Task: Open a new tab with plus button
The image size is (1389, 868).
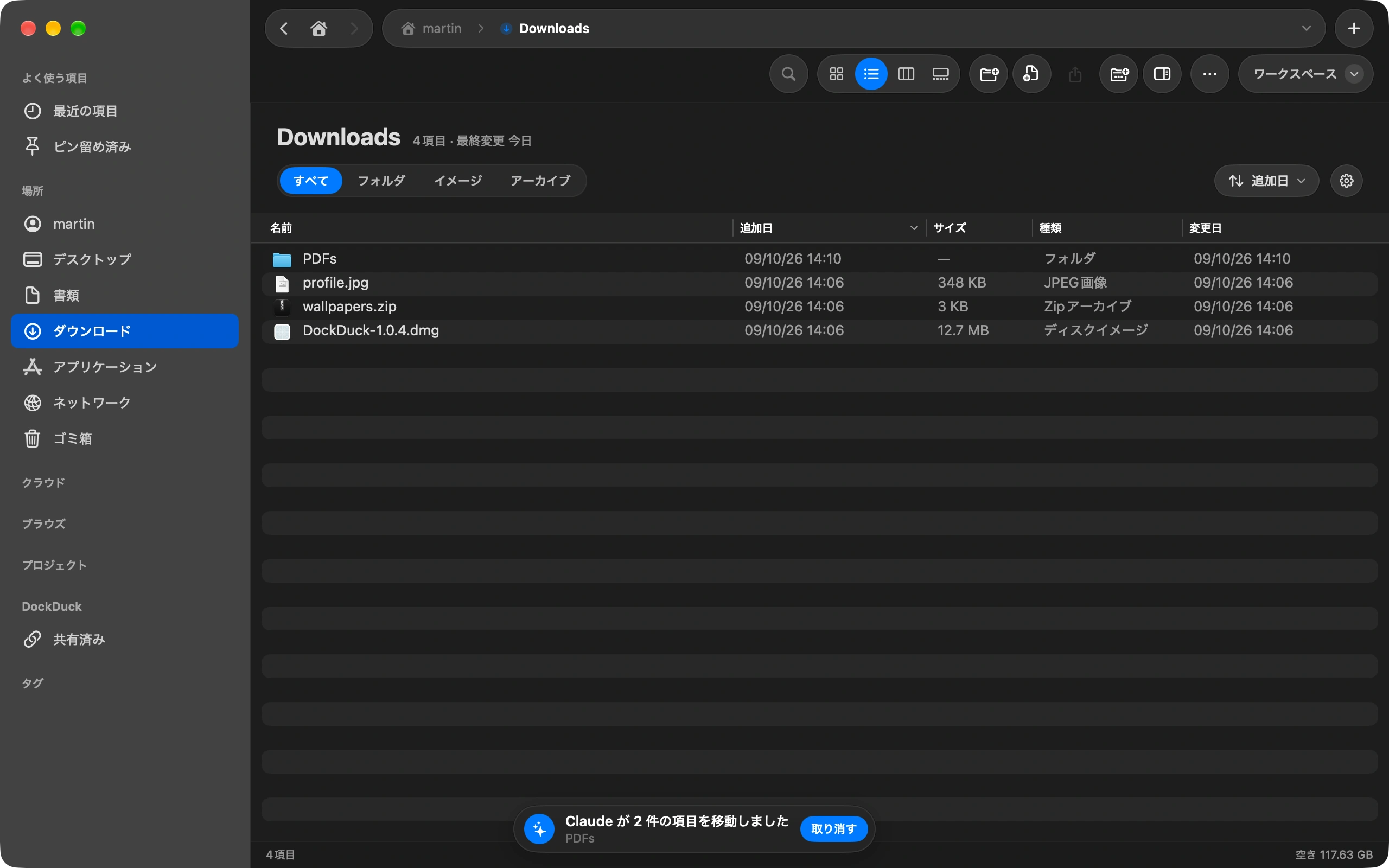Action: 1353,28
